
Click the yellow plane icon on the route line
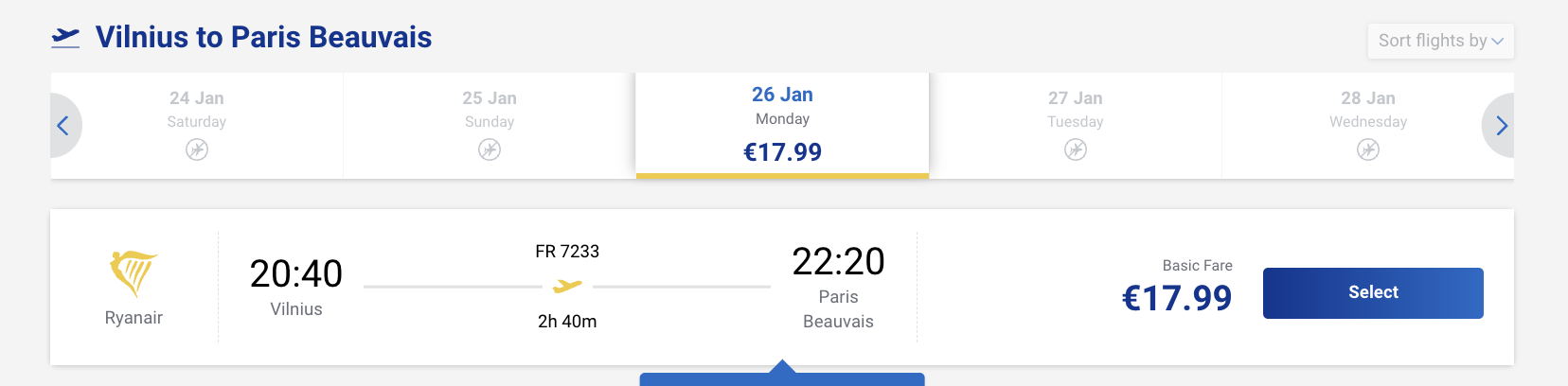coord(567,286)
